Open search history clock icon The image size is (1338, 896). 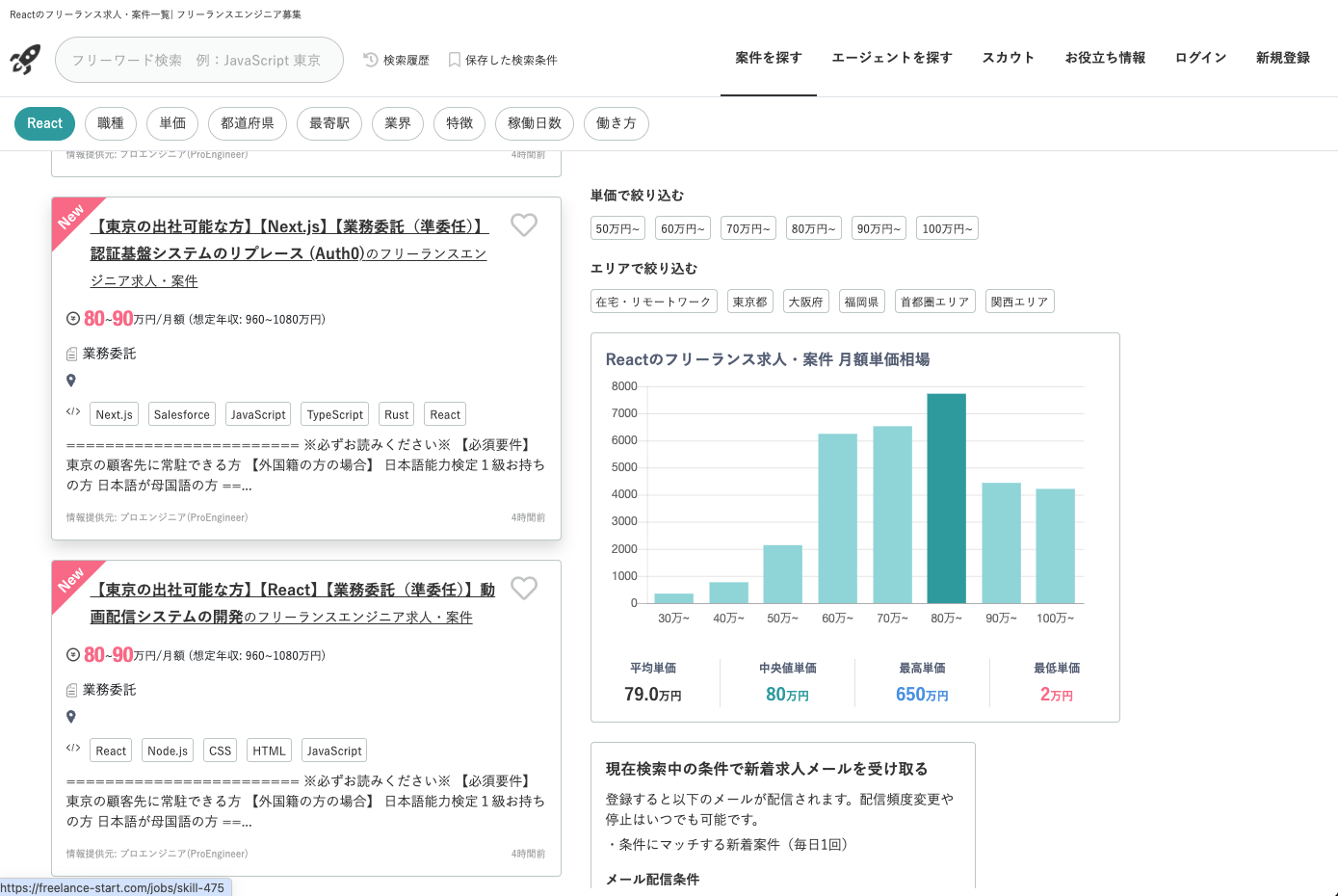371,60
